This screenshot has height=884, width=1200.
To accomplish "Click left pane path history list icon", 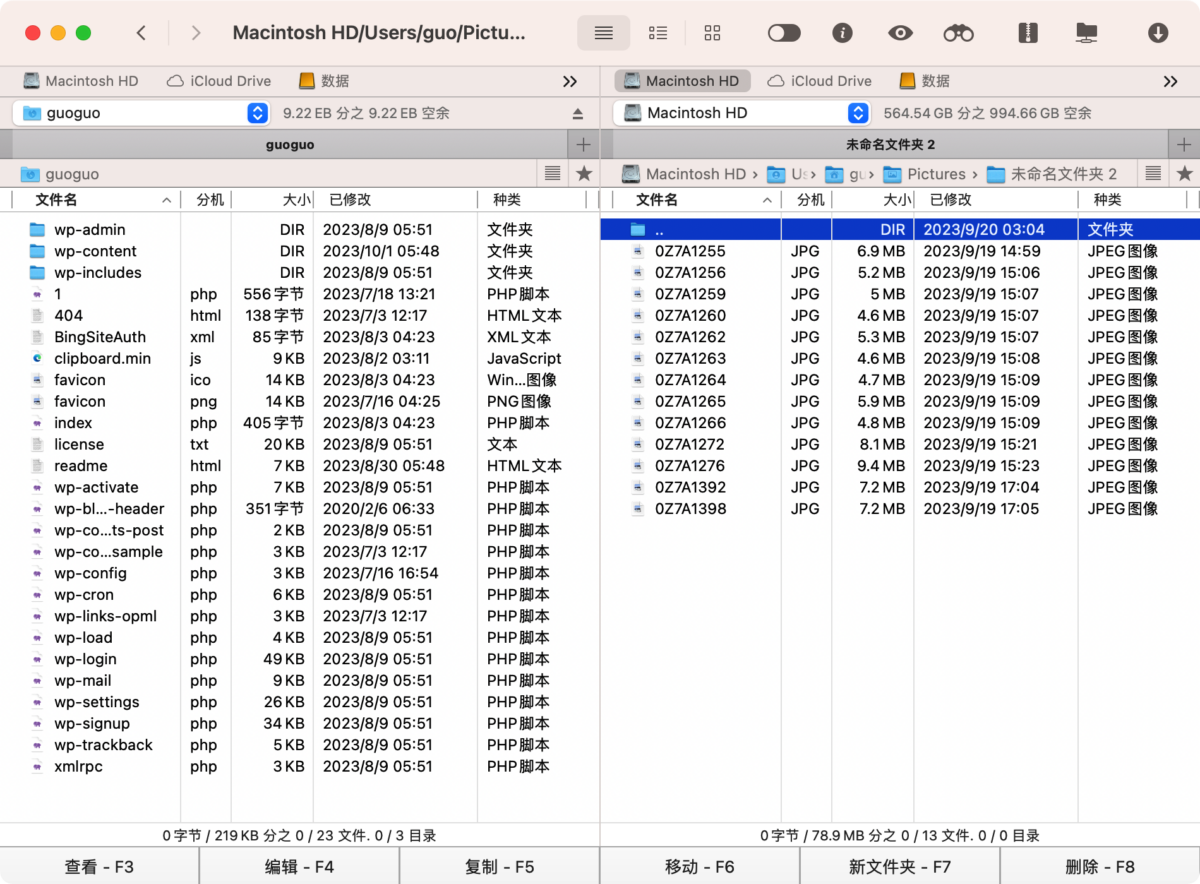I will click(x=553, y=174).
